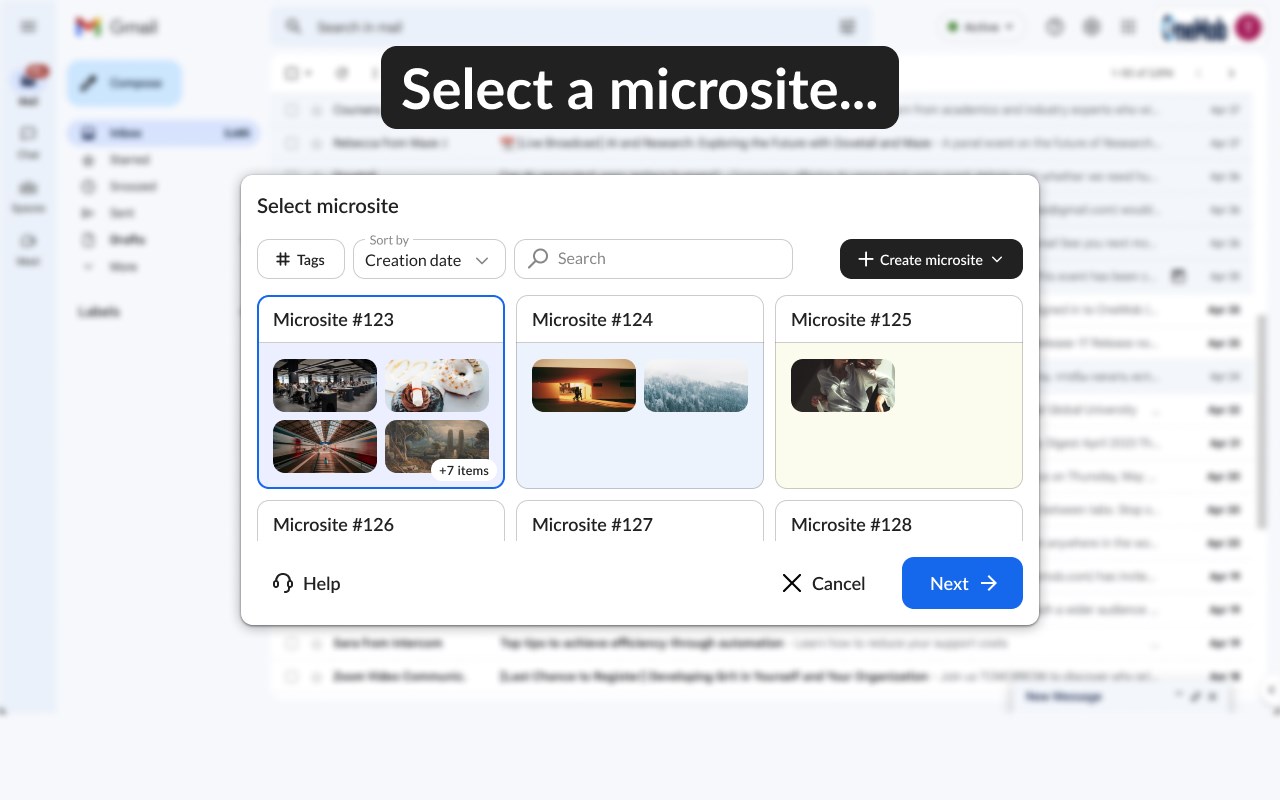Click the +7 items badge
This screenshot has width=1280, height=800.
(464, 470)
